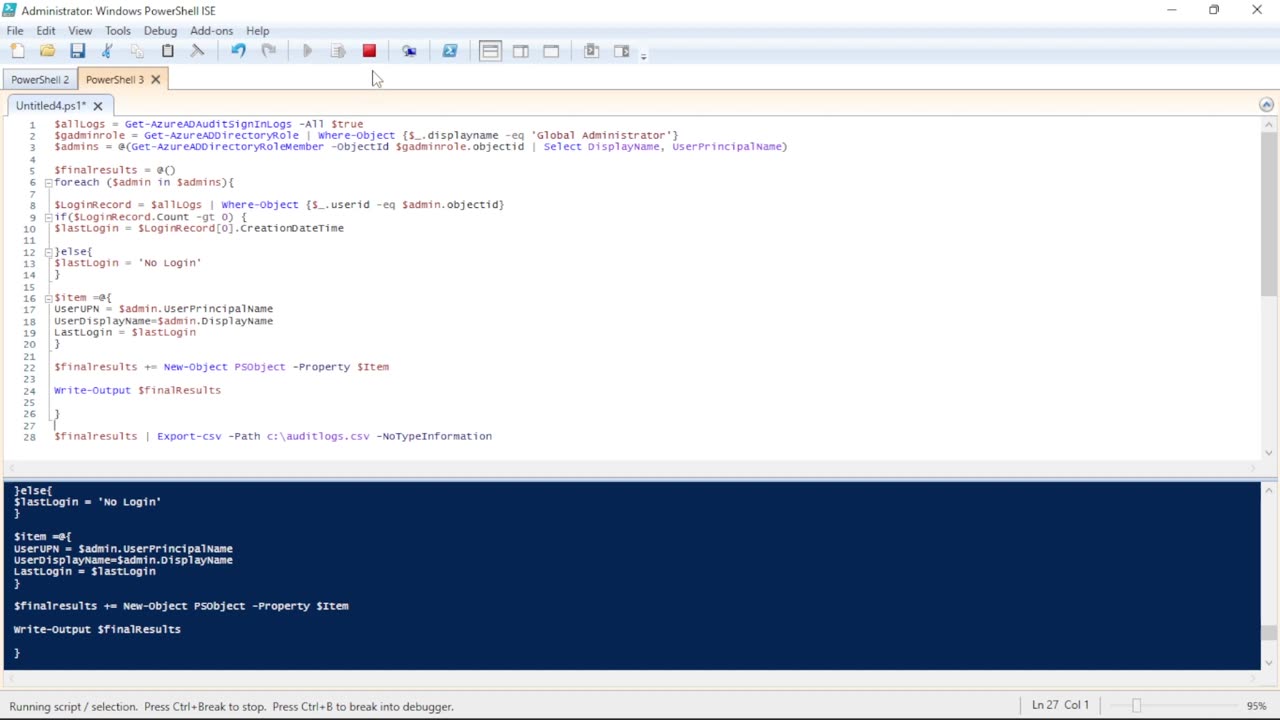Show script pane on top layout
This screenshot has width=1280, height=720.
pos(490,51)
